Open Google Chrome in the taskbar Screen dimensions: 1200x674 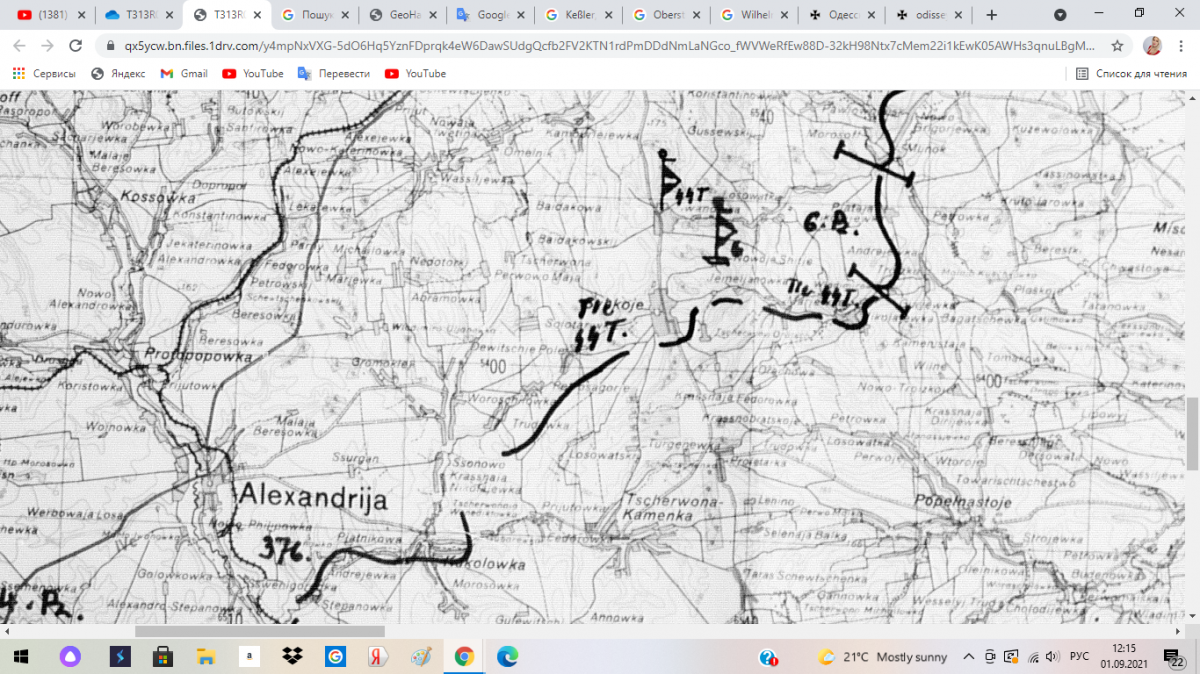pyautogui.click(x=464, y=657)
